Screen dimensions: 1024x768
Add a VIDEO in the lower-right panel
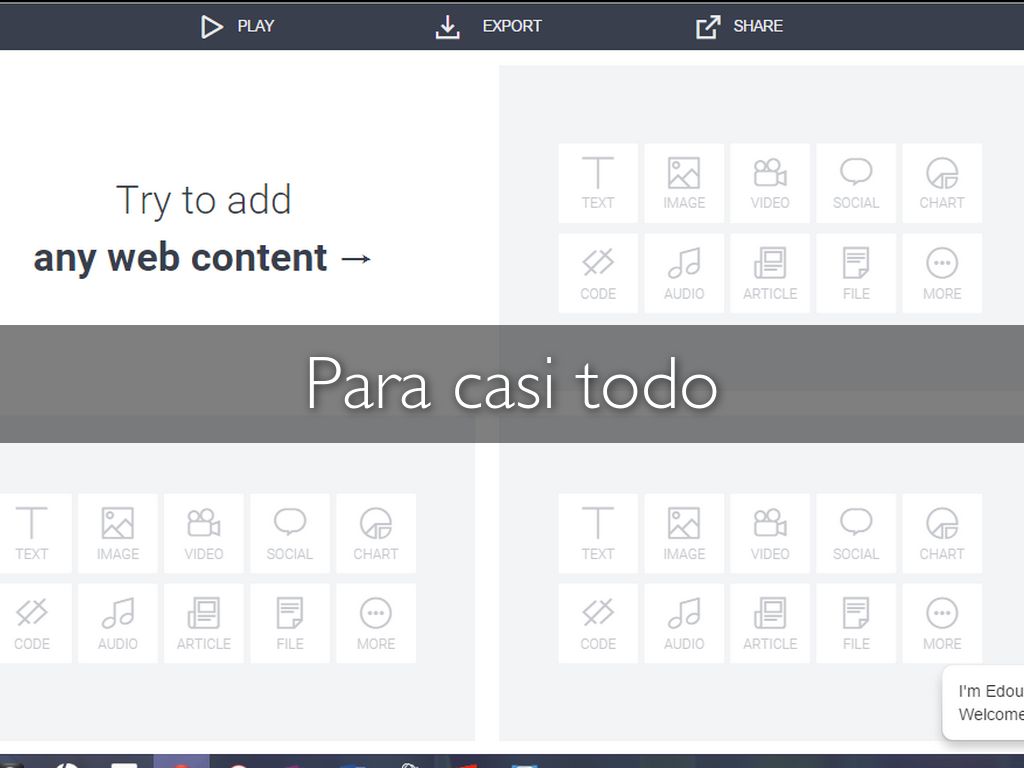pos(770,533)
